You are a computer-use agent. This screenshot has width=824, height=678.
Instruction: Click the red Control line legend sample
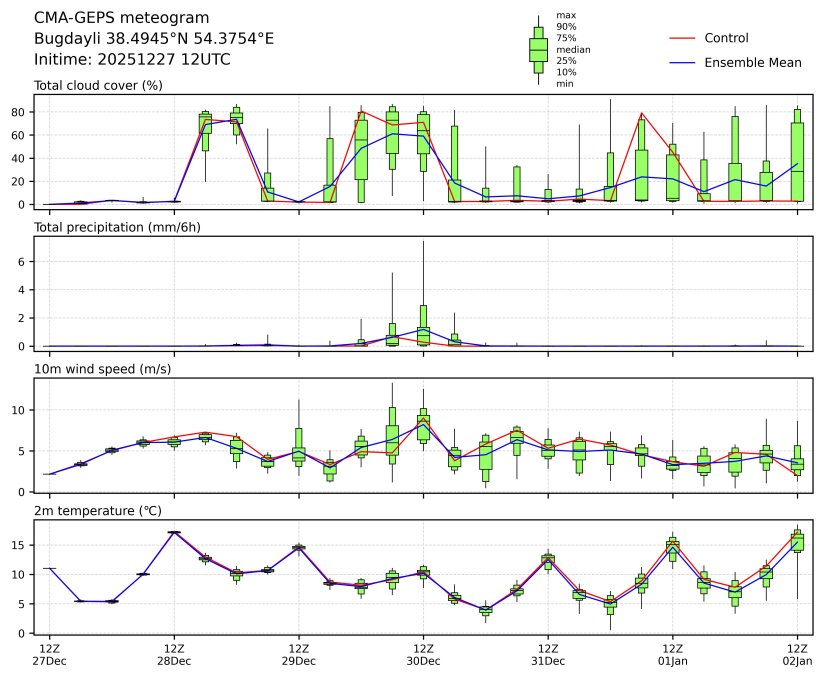[681, 38]
